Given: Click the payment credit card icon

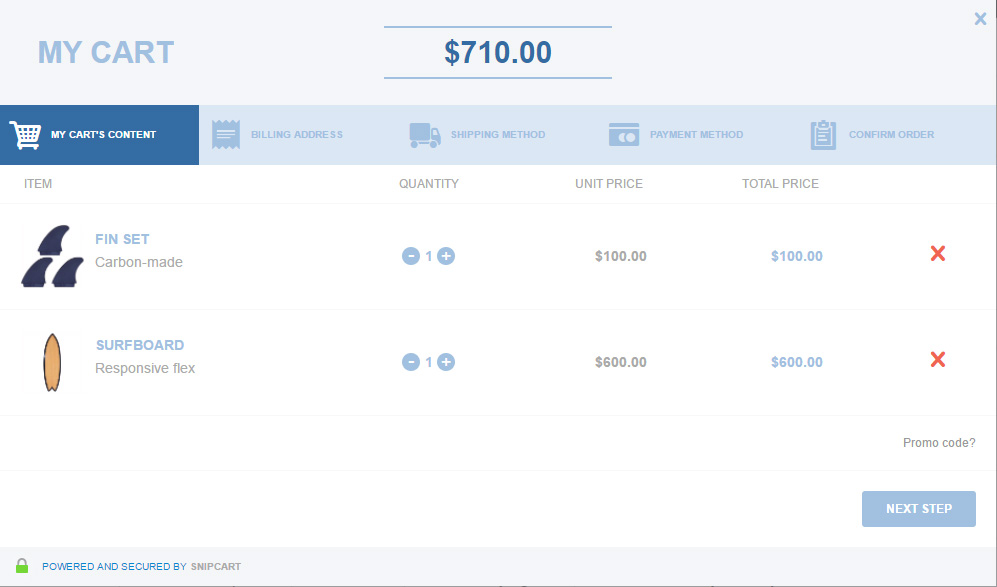Looking at the screenshot, I should 624,135.
